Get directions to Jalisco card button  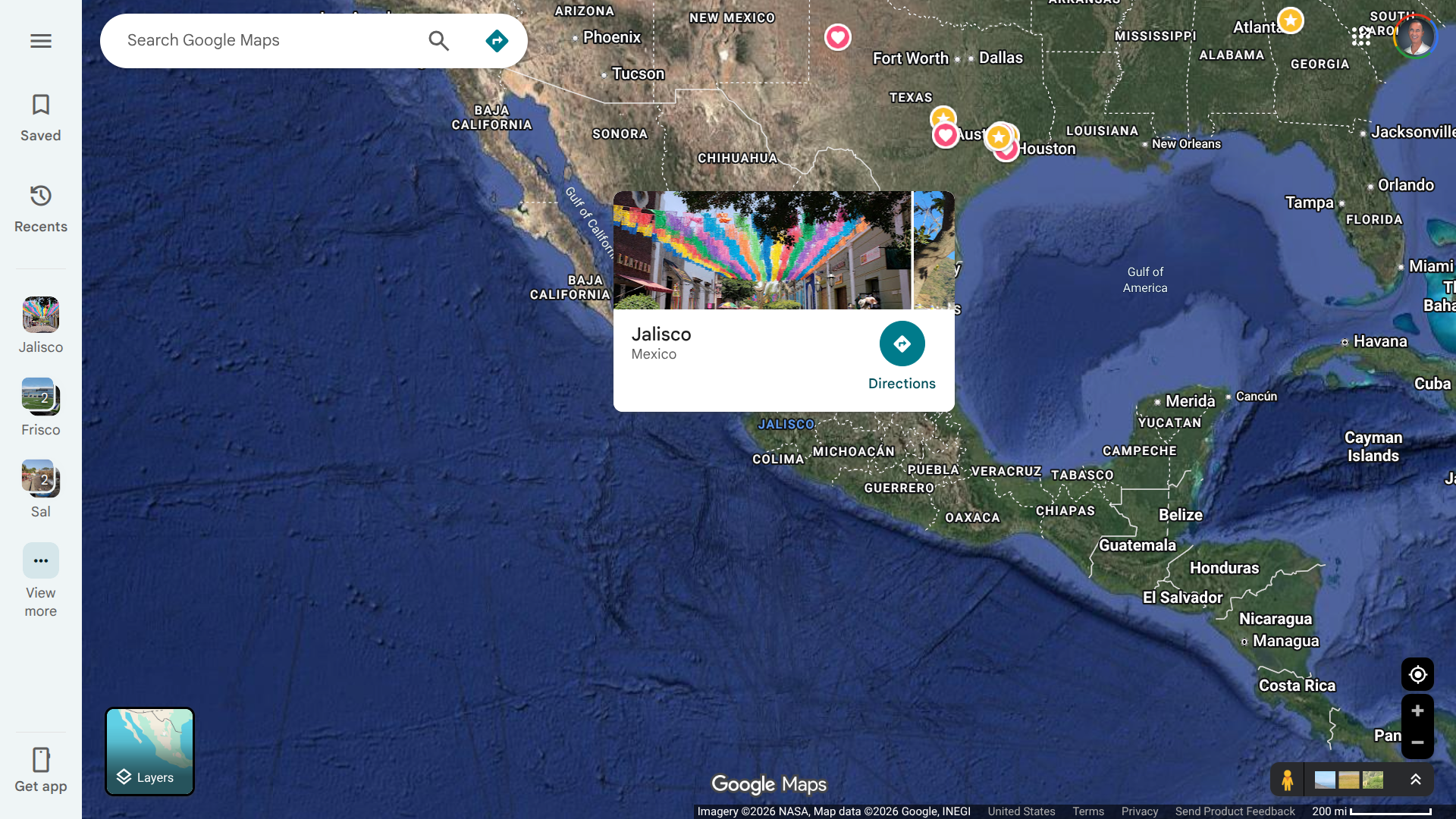(x=902, y=356)
